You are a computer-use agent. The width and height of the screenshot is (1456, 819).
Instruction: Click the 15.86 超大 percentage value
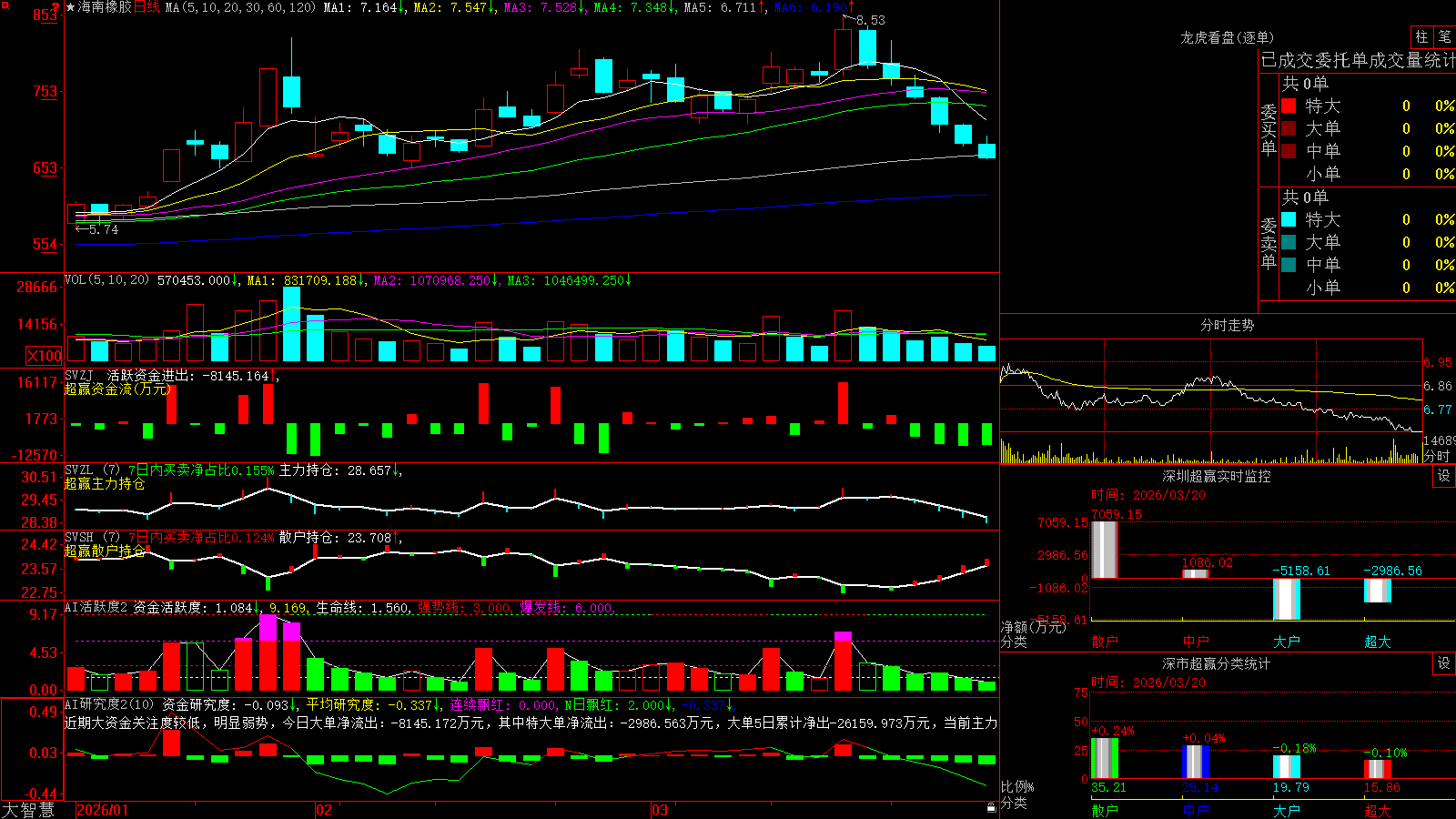coord(1381,787)
